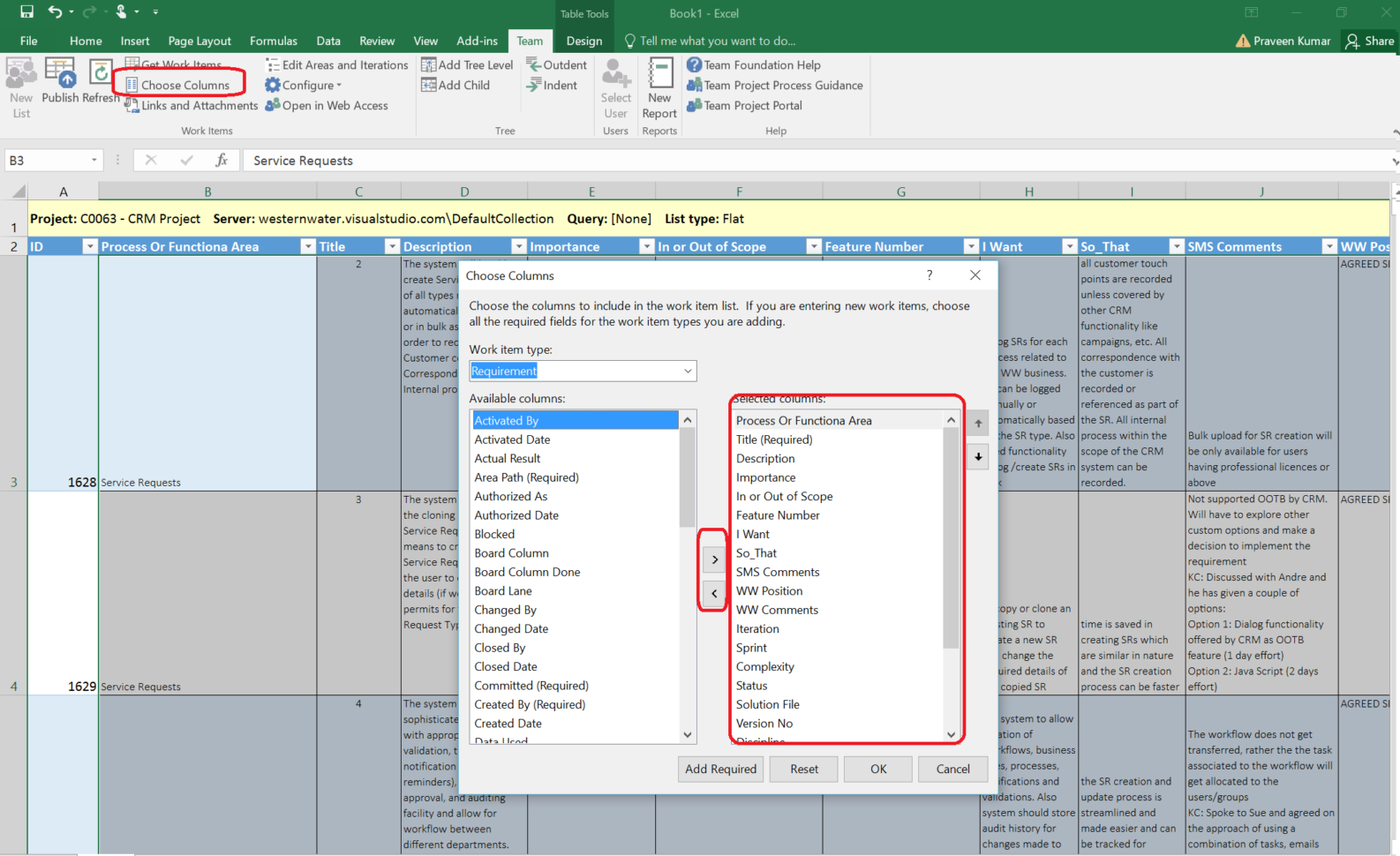Switch to the Insert tab
Viewport: 1400px width, 856px height.
[135, 41]
